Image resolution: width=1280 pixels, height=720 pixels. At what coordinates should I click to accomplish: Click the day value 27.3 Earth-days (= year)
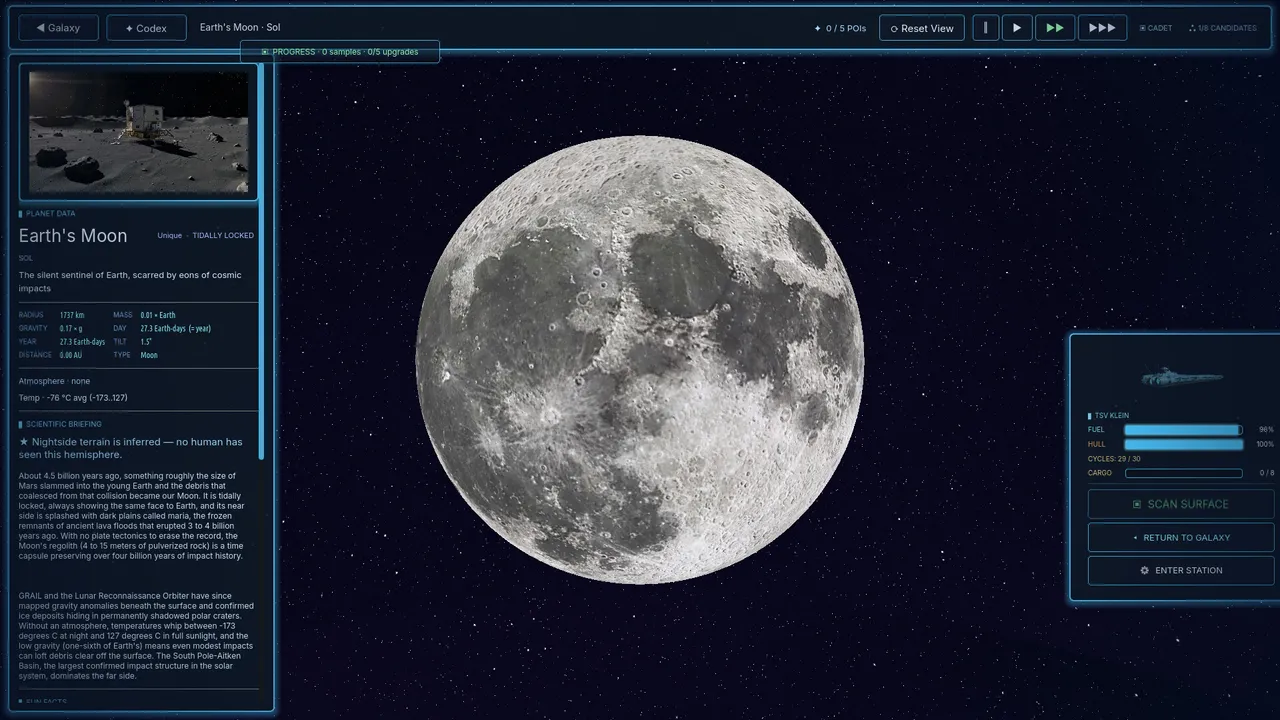[176, 328]
